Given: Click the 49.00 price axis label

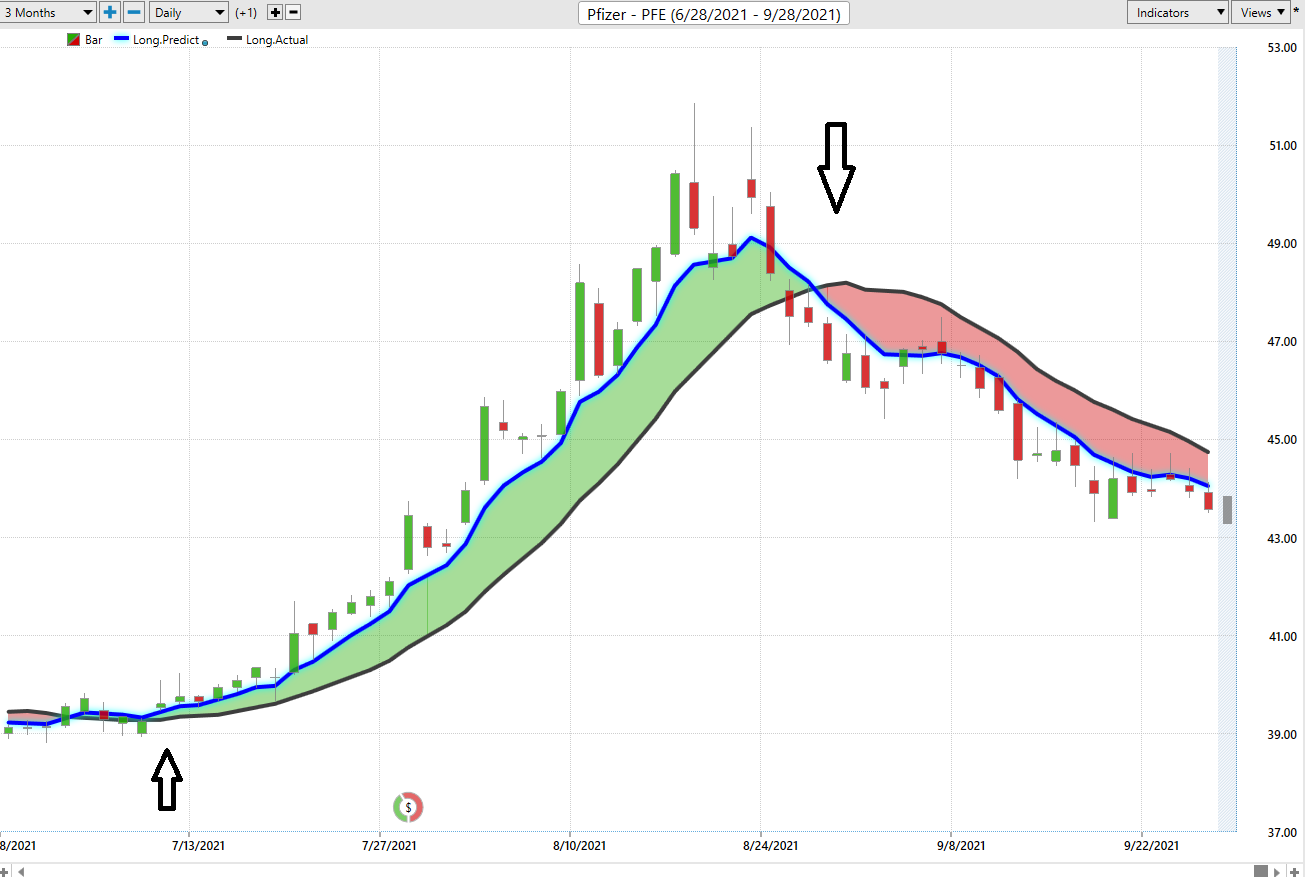Looking at the screenshot, I should (1281, 244).
